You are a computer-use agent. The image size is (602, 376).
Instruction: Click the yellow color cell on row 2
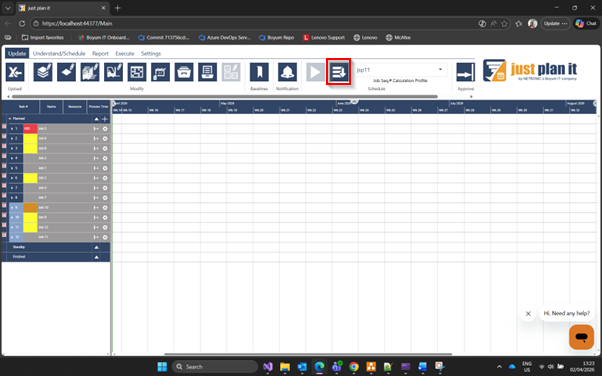pos(30,139)
